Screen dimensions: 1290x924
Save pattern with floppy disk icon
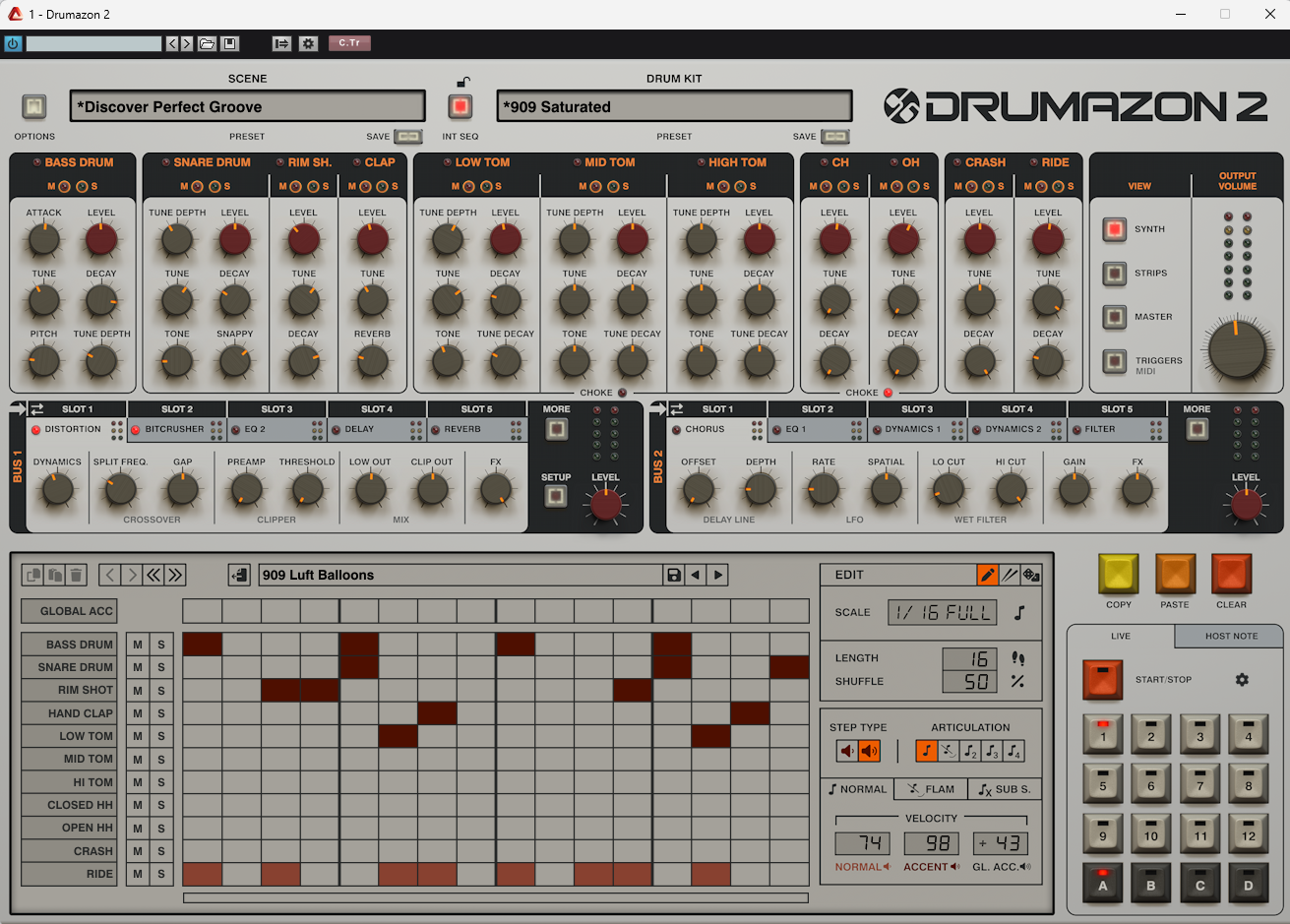(x=674, y=575)
